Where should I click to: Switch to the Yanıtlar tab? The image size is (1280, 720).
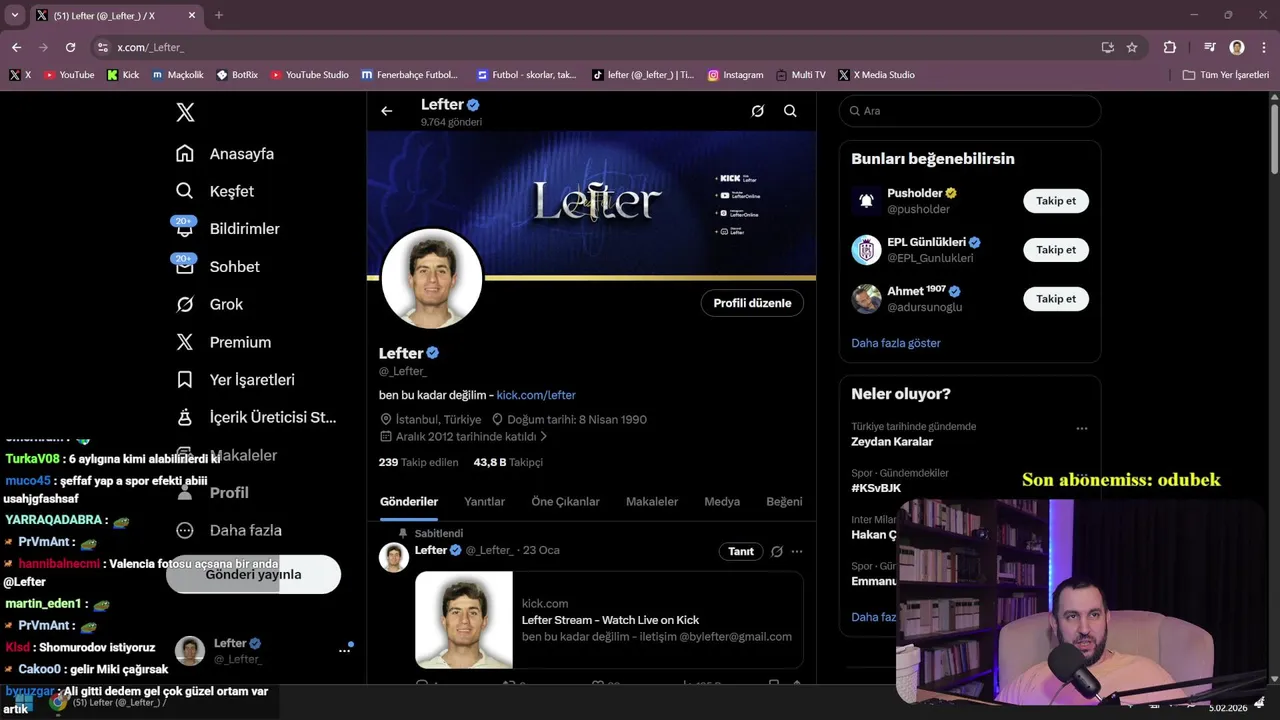point(484,502)
